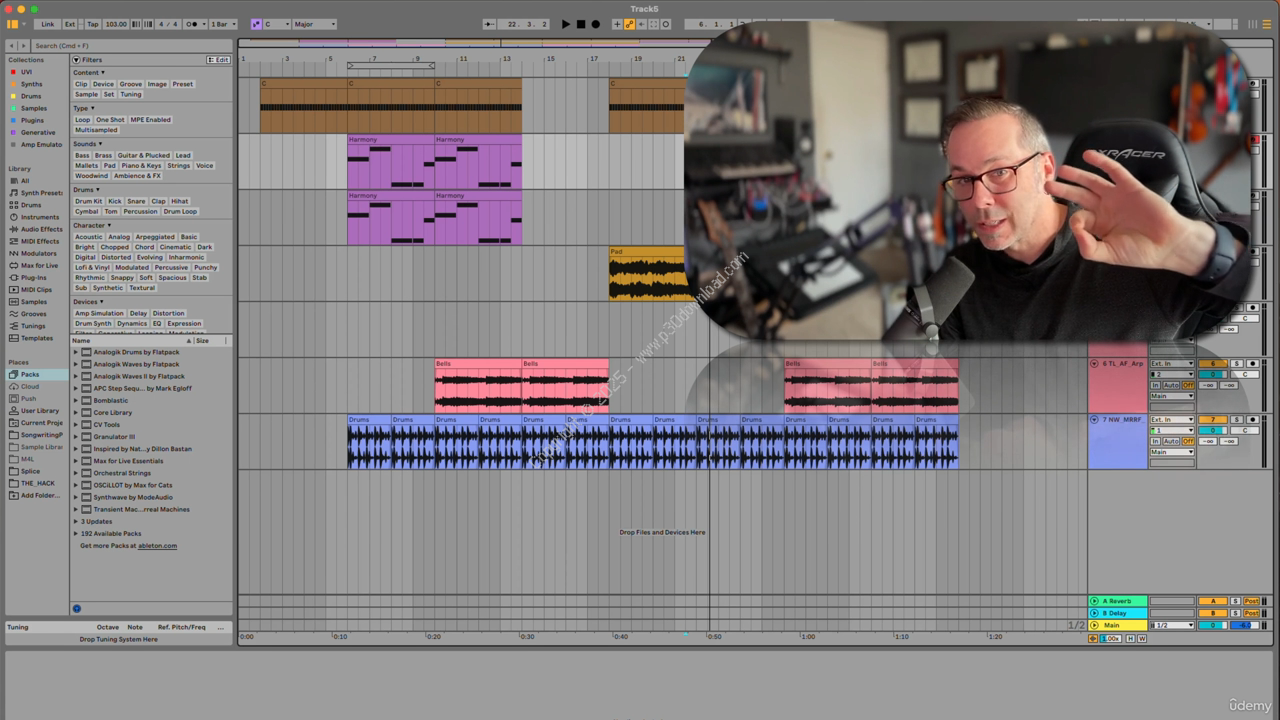
Task: Click the browser Search field
Action: [x=130, y=46]
